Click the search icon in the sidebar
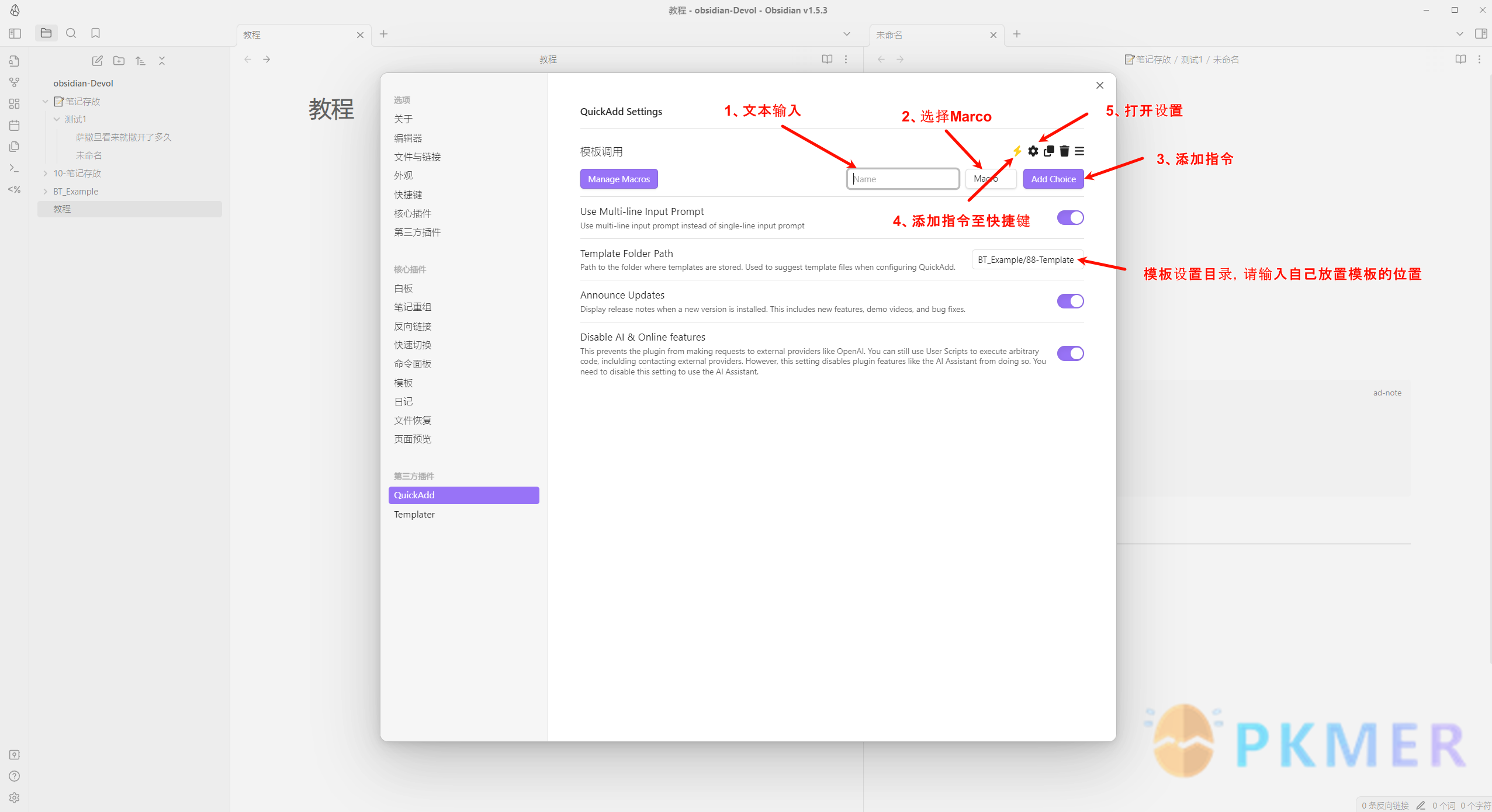Screen dimensions: 1492x812 click(x=71, y=33)
